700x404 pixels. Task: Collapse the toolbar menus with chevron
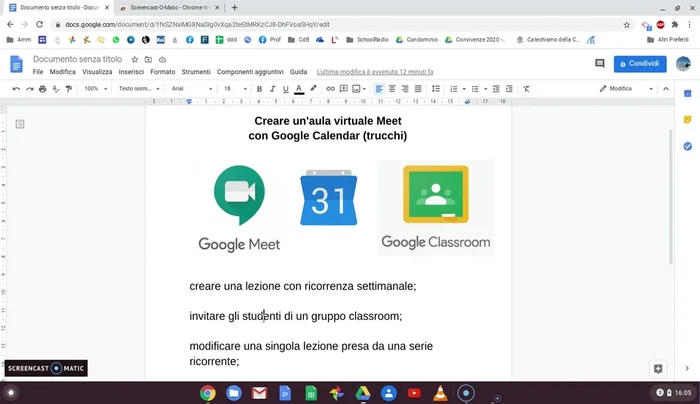[666, 89]
